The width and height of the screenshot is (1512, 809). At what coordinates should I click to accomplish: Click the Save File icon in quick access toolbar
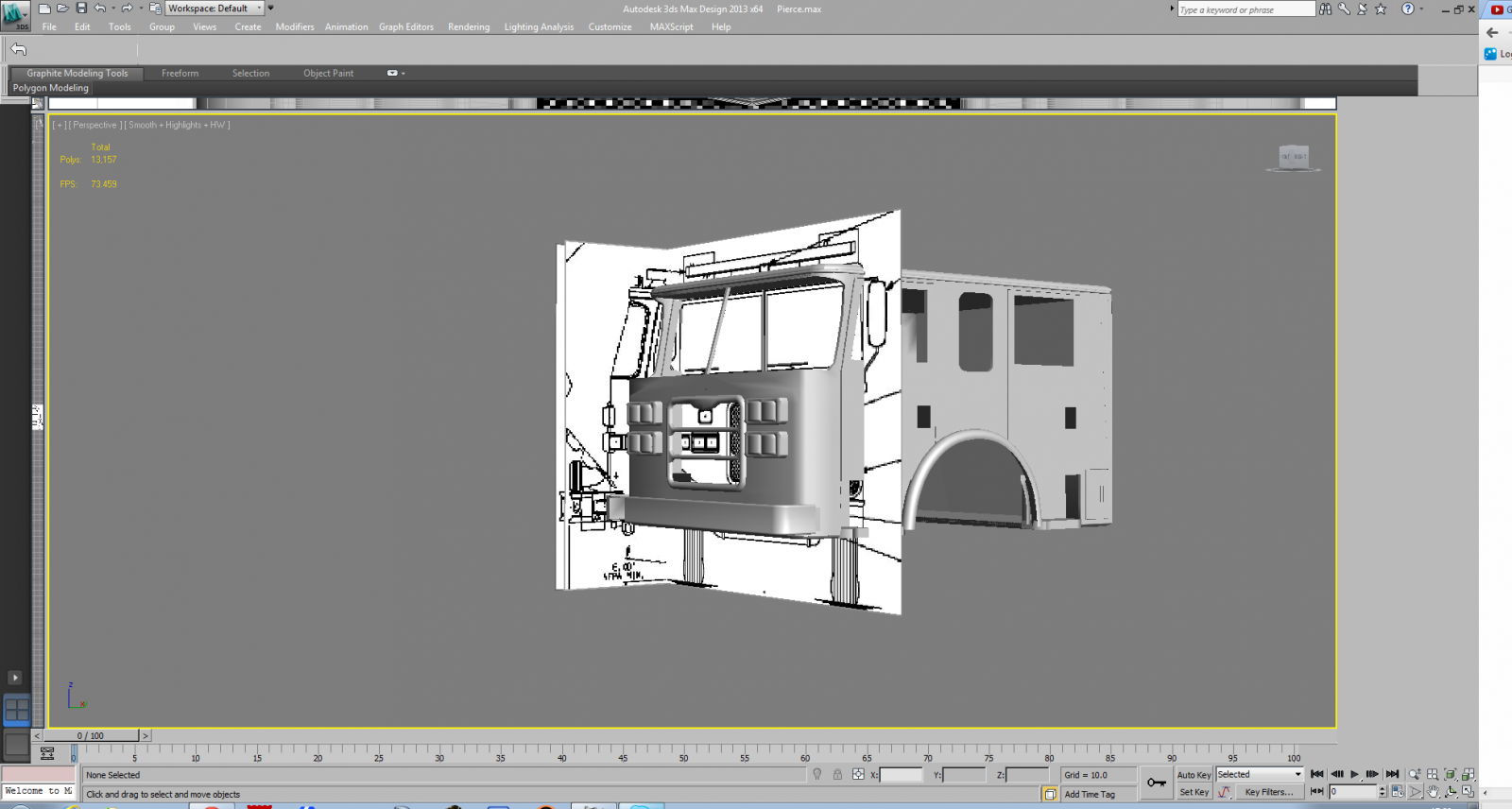81,9
